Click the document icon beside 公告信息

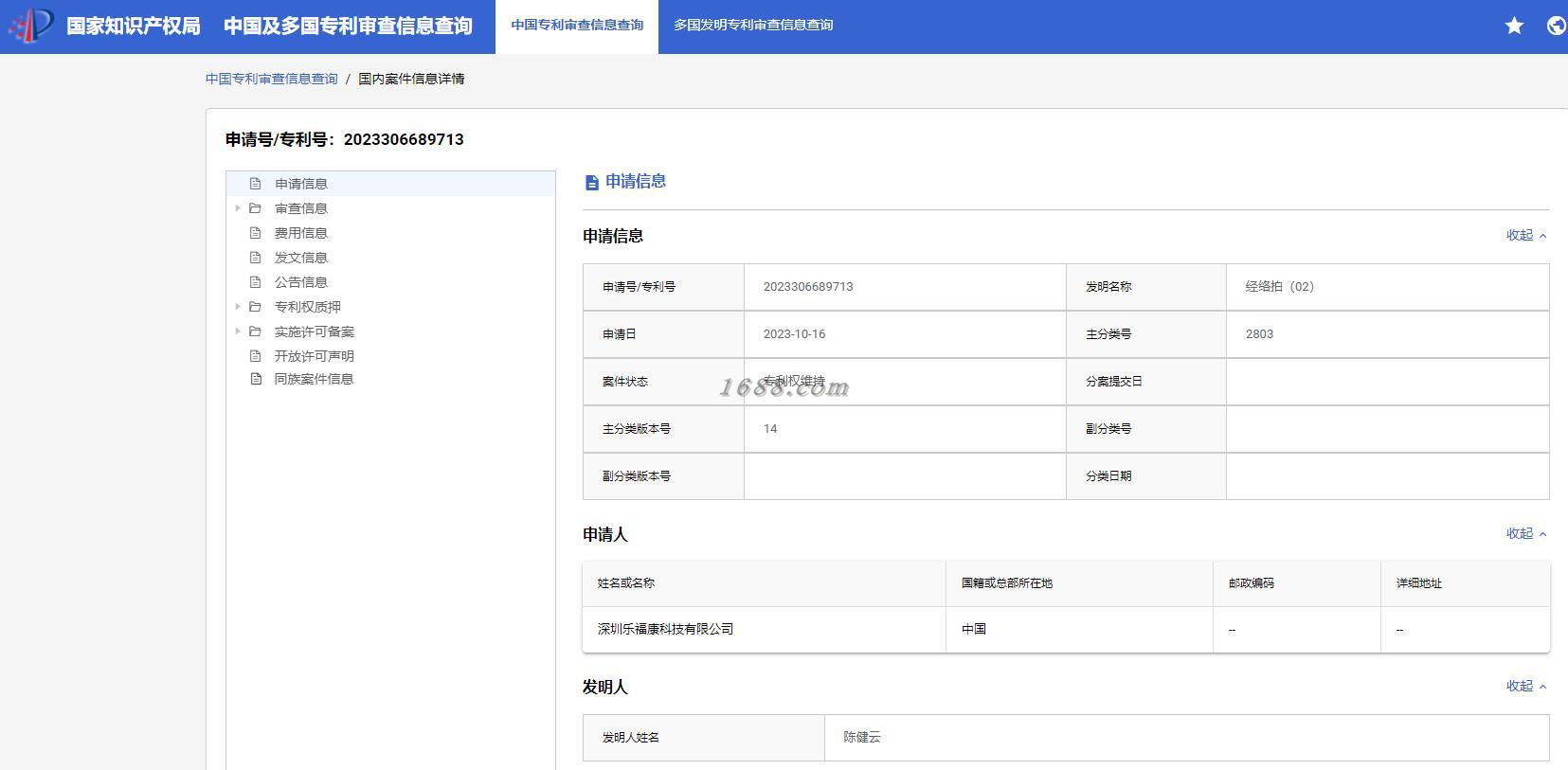pos(255,282)
